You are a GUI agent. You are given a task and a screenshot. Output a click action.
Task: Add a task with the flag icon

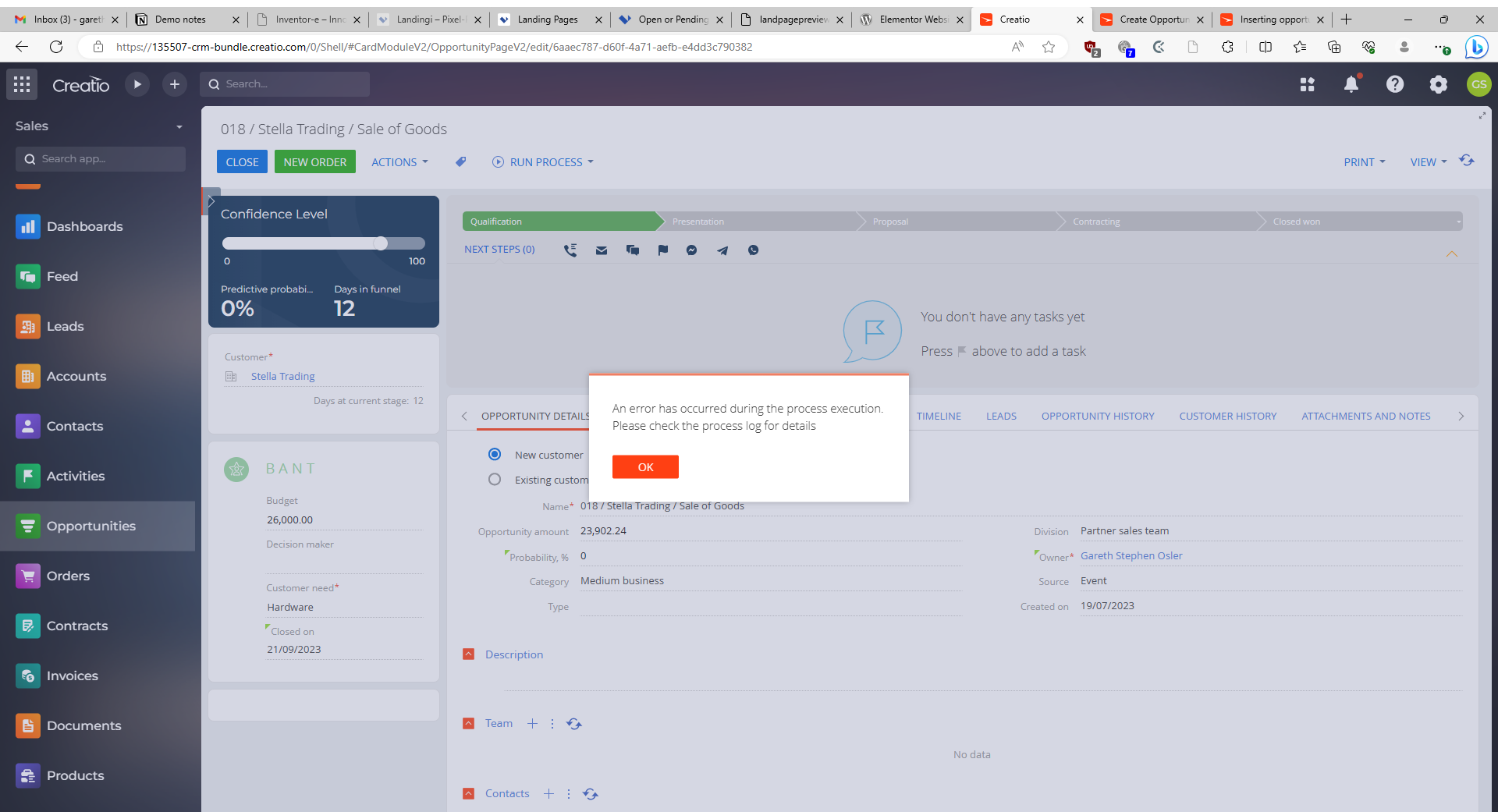pyautogui.click(x=662, y=250)
